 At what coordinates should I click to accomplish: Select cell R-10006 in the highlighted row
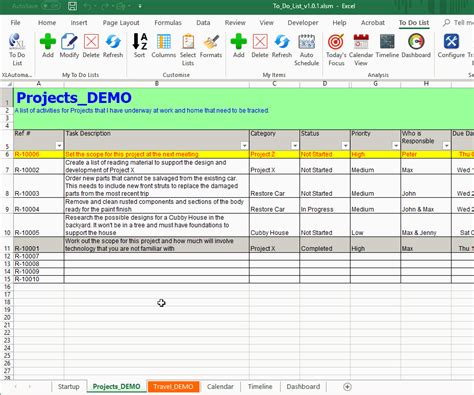(39, 154)
